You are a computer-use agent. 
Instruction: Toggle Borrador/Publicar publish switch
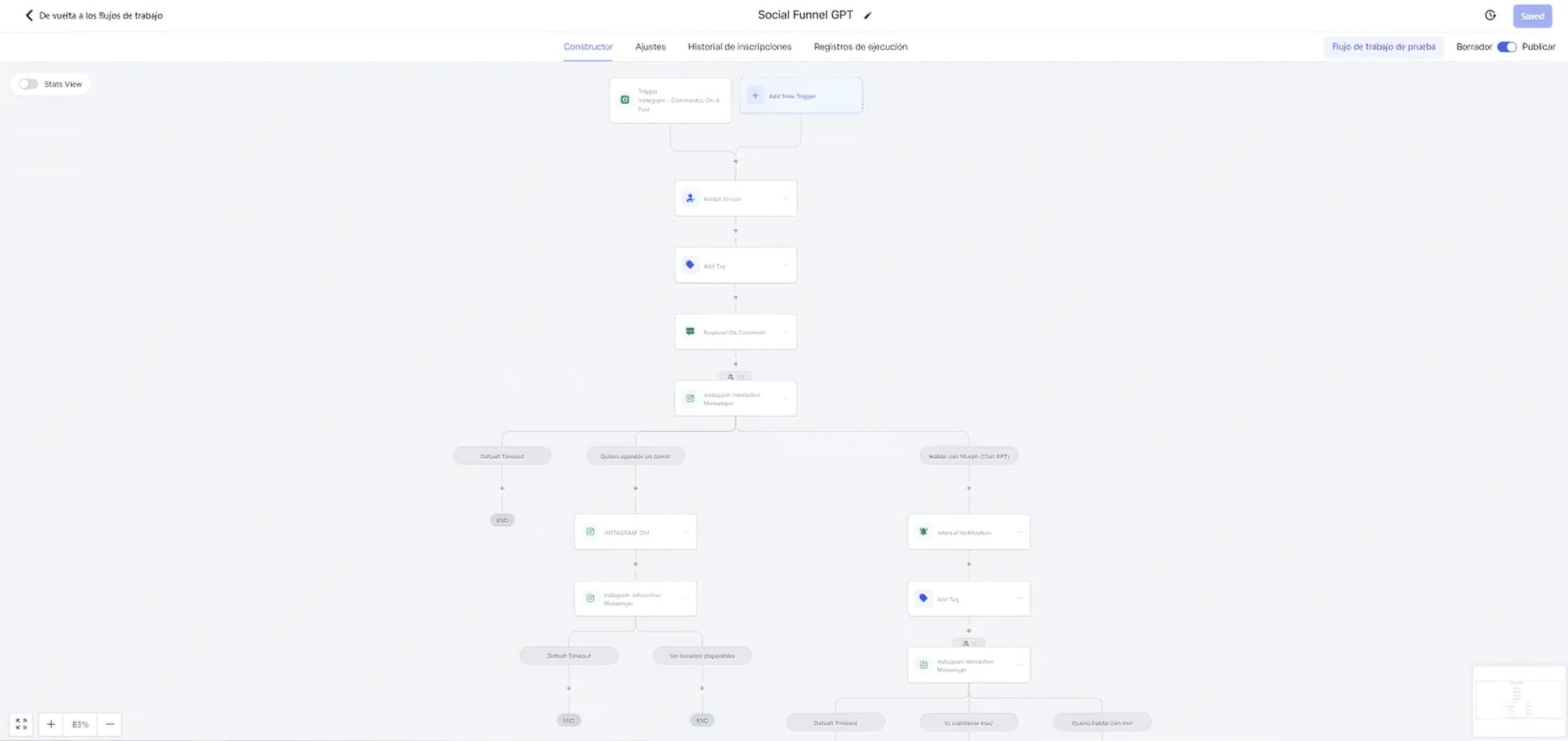(1507, 47)
